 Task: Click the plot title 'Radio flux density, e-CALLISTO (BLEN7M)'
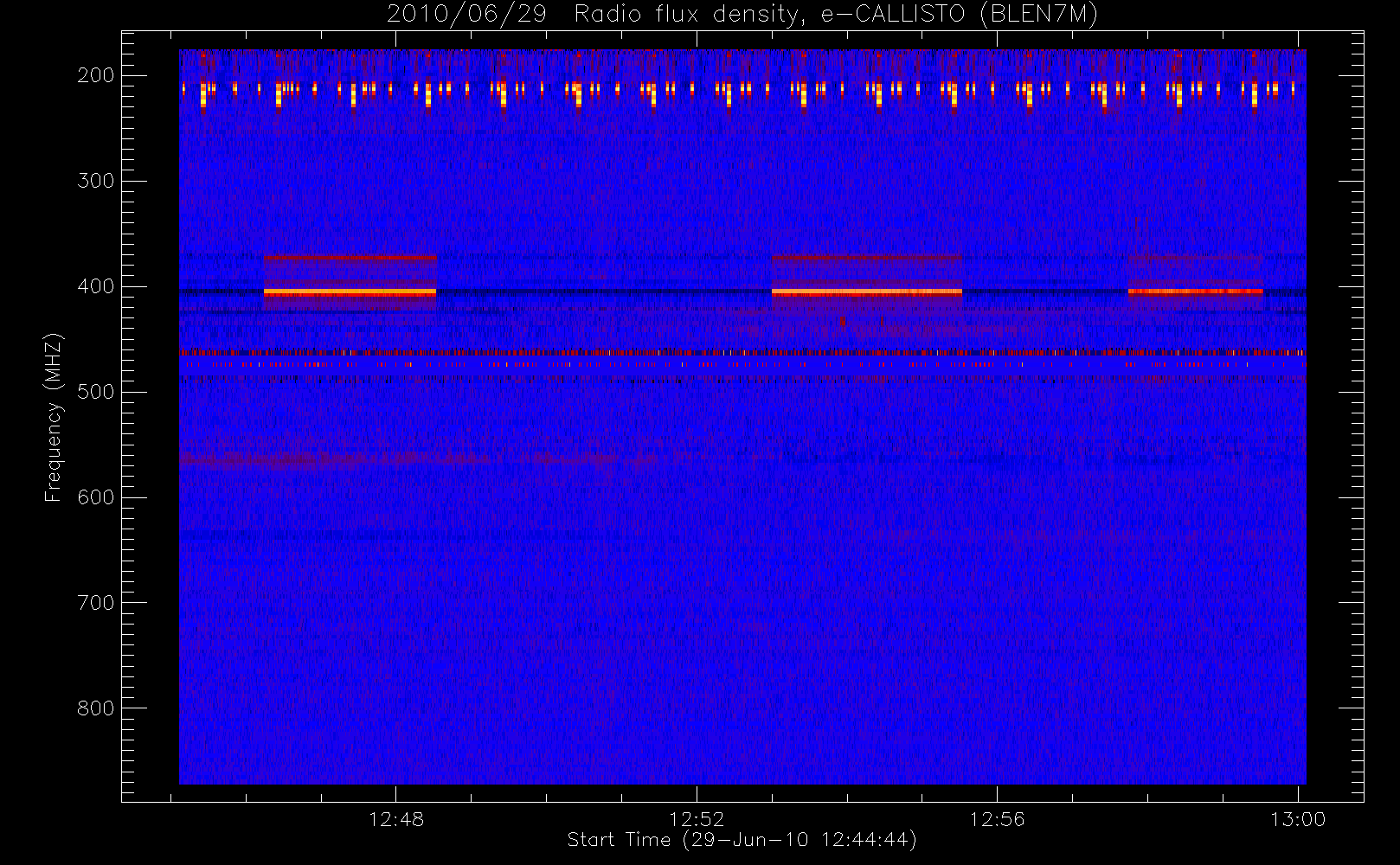point(836,15)
